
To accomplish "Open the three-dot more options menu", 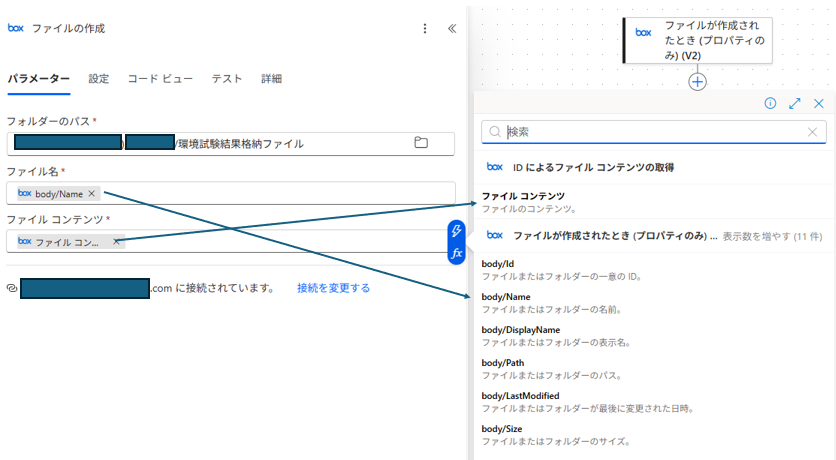I will coord(425,28).
